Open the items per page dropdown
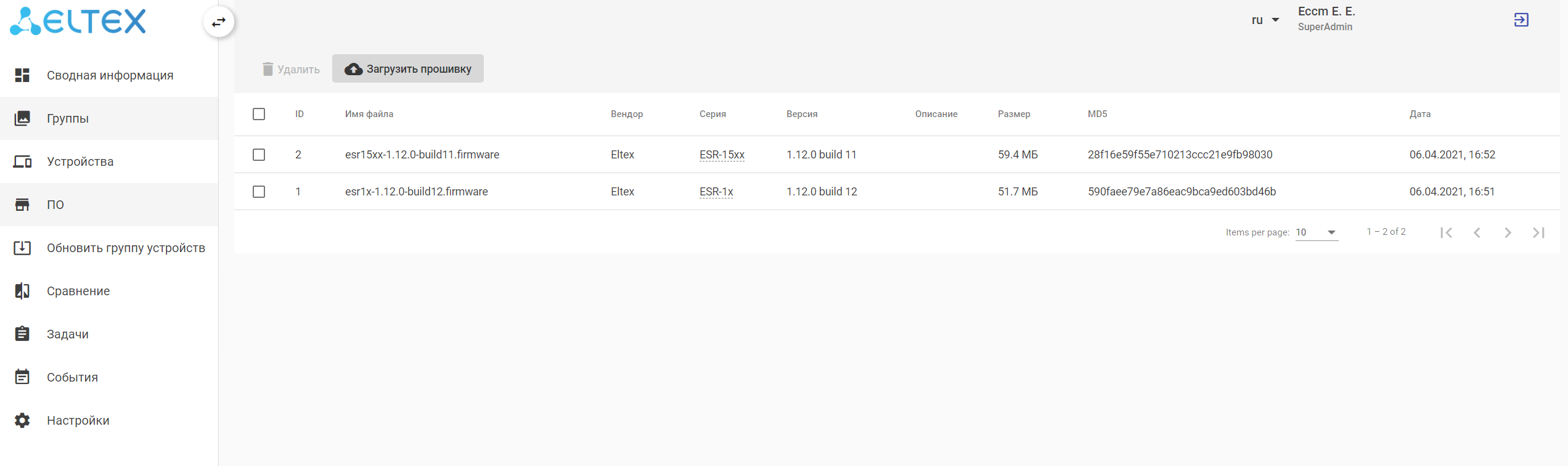The width and height of the screenshot is (1568, 466). [x=1316, y=232]
